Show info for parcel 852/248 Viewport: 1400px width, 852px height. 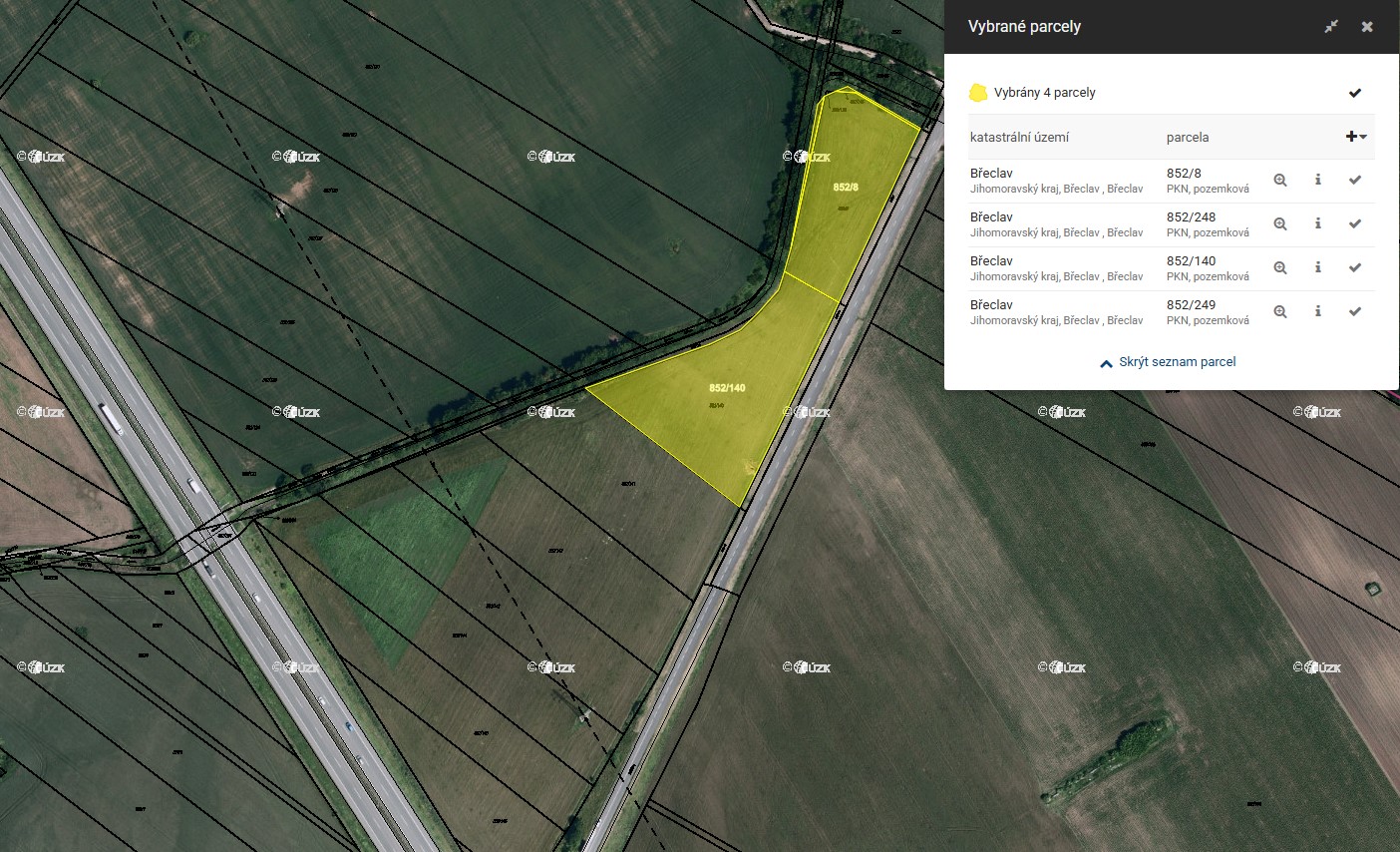pyautogui.click(x=1317, y=224)
